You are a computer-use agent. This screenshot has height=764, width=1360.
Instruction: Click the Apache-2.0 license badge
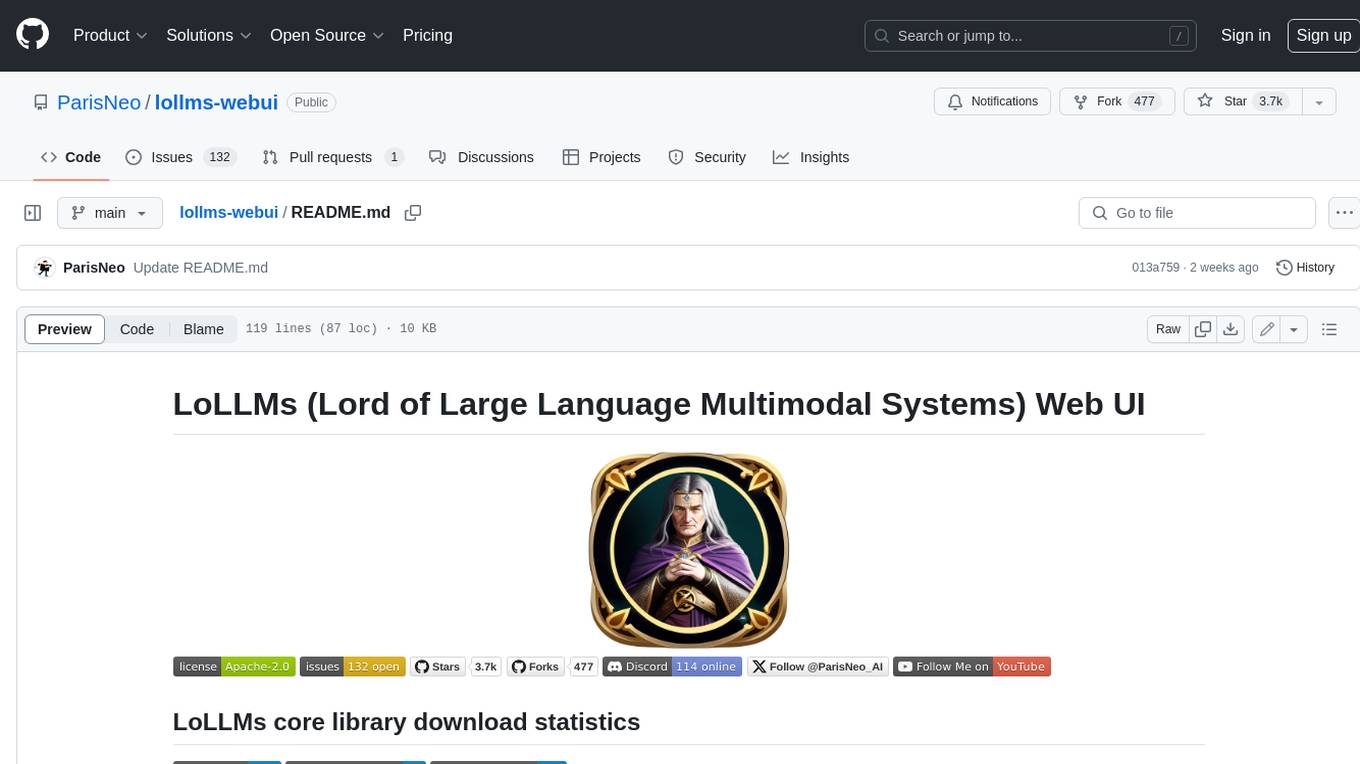[x=234, y=667]
